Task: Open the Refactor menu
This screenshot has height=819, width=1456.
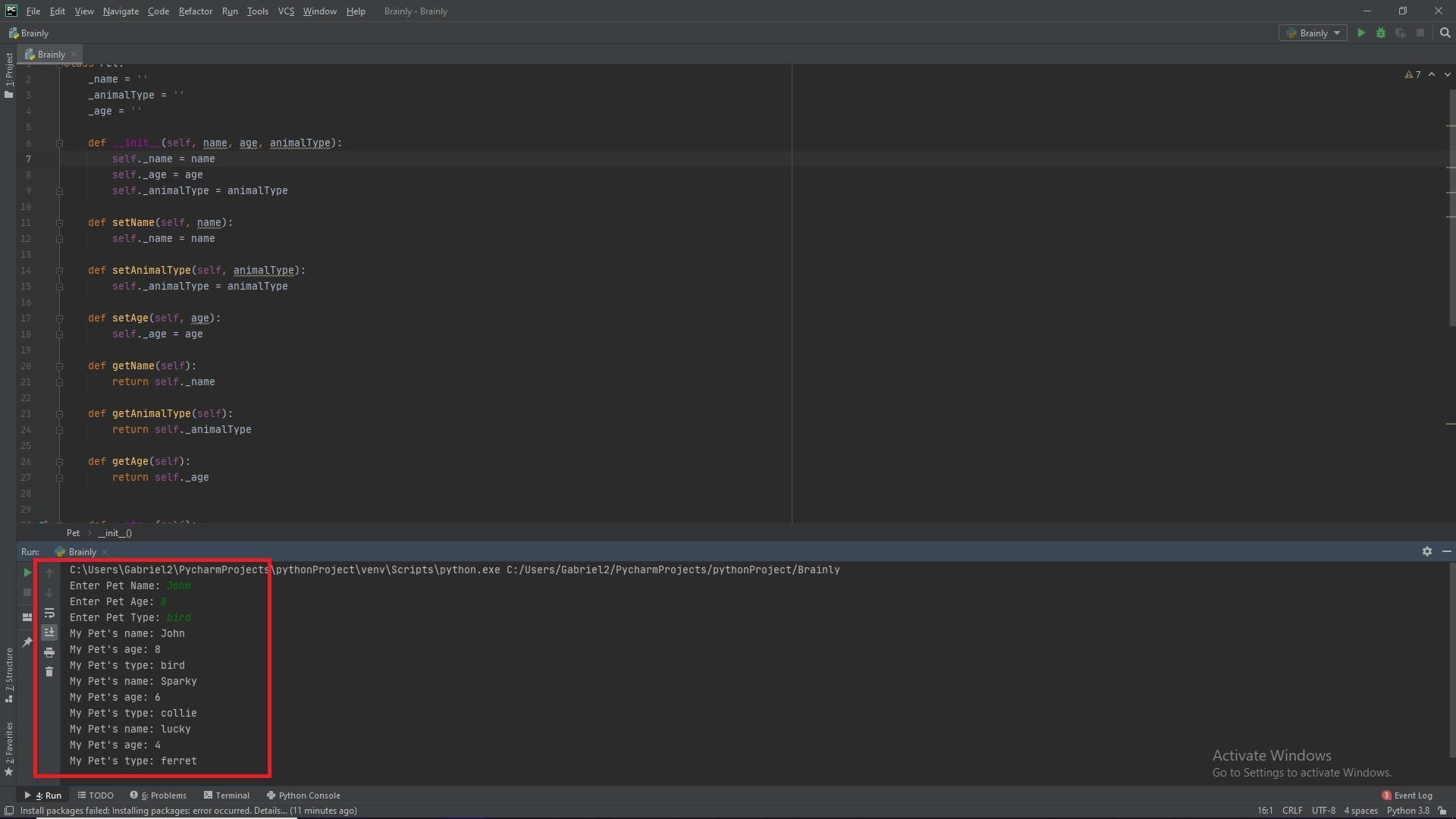Action: (195, 11)
